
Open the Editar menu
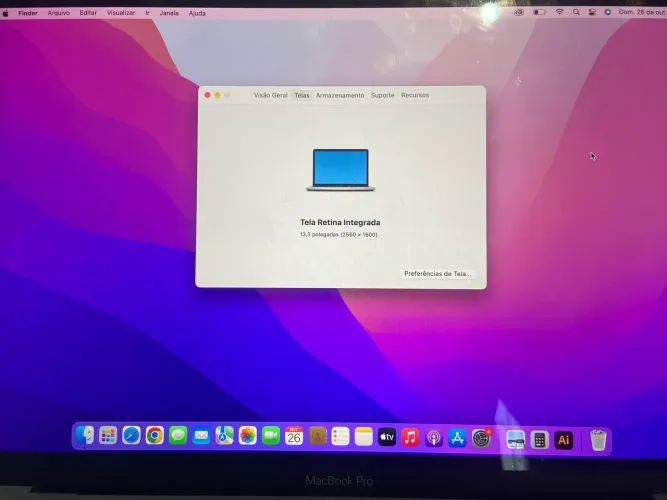[88, 13]
